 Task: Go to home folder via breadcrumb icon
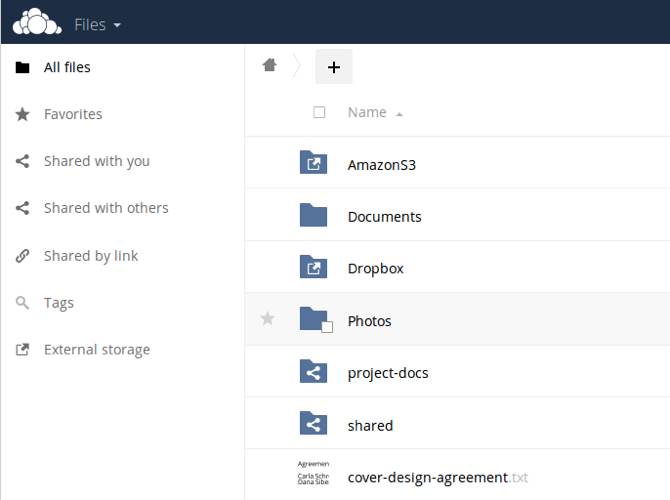coord(270,65)
